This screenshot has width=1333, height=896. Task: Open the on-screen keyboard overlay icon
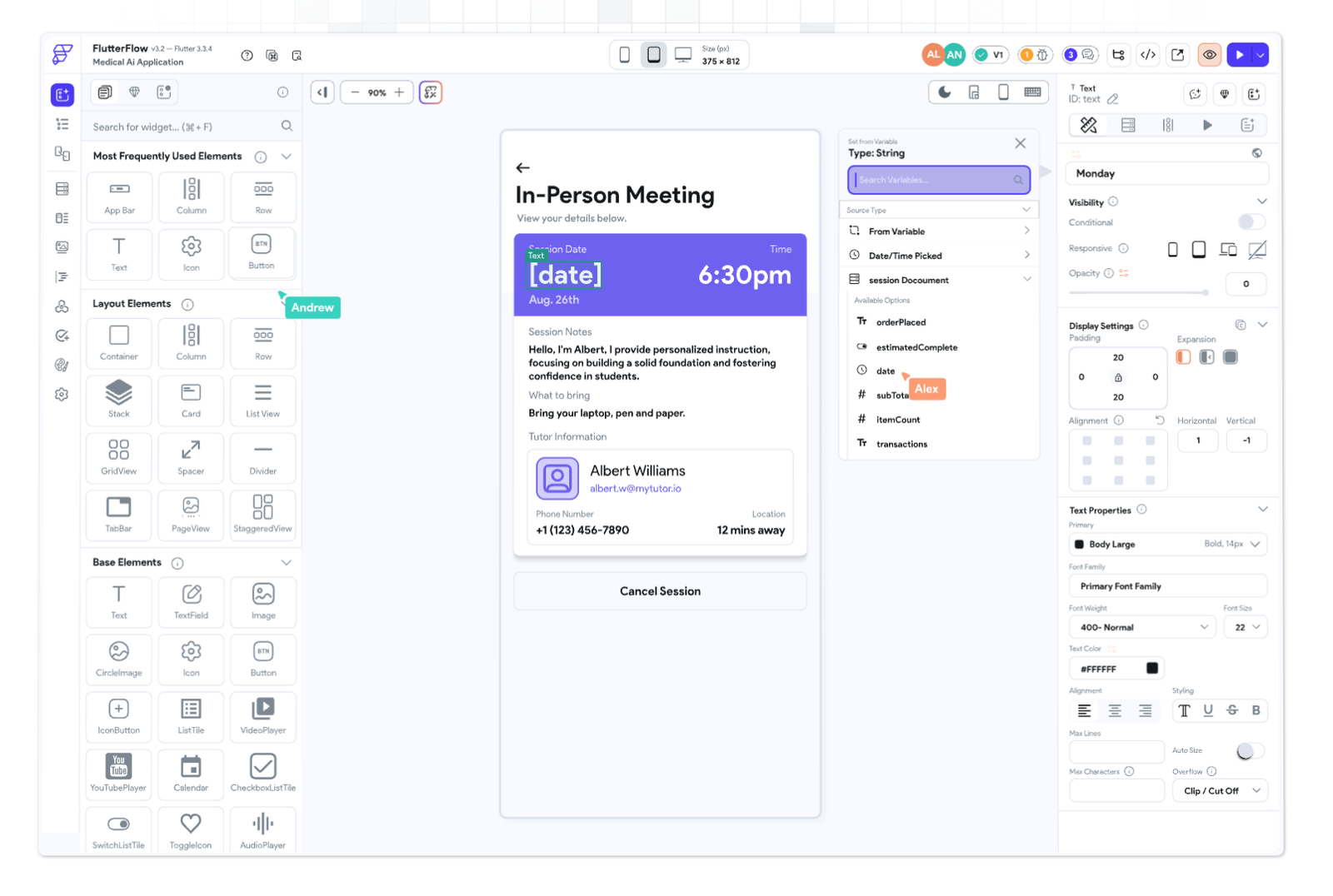(x=1032, y=92)
